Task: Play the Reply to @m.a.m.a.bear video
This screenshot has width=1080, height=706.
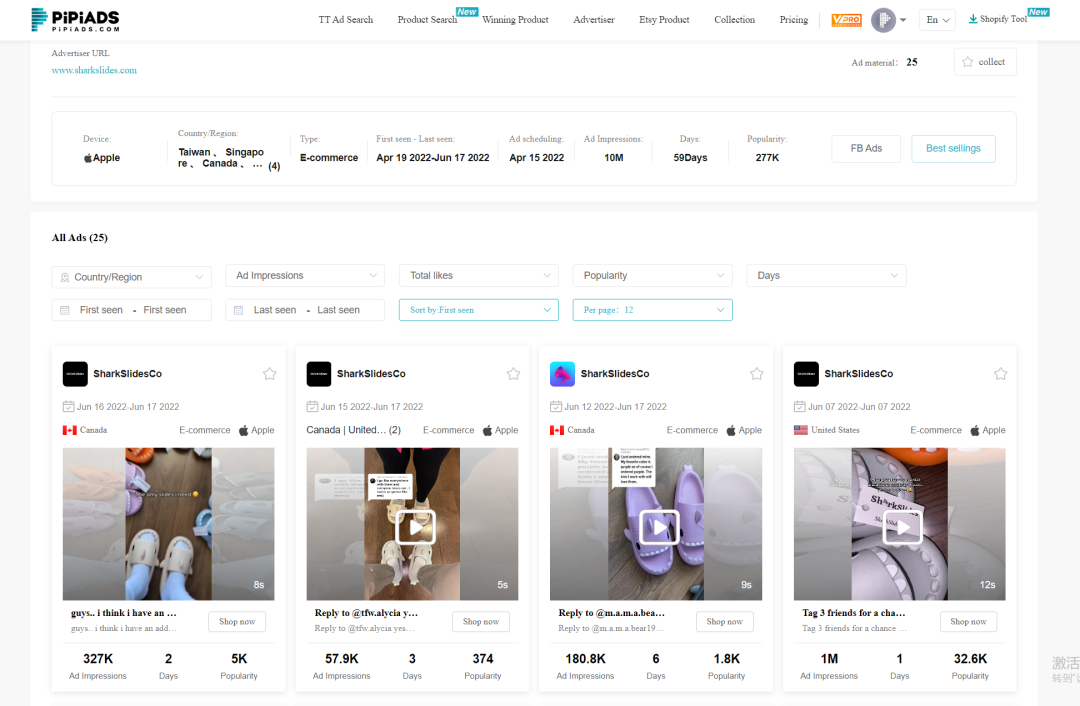Action: [x=659, y=528]
